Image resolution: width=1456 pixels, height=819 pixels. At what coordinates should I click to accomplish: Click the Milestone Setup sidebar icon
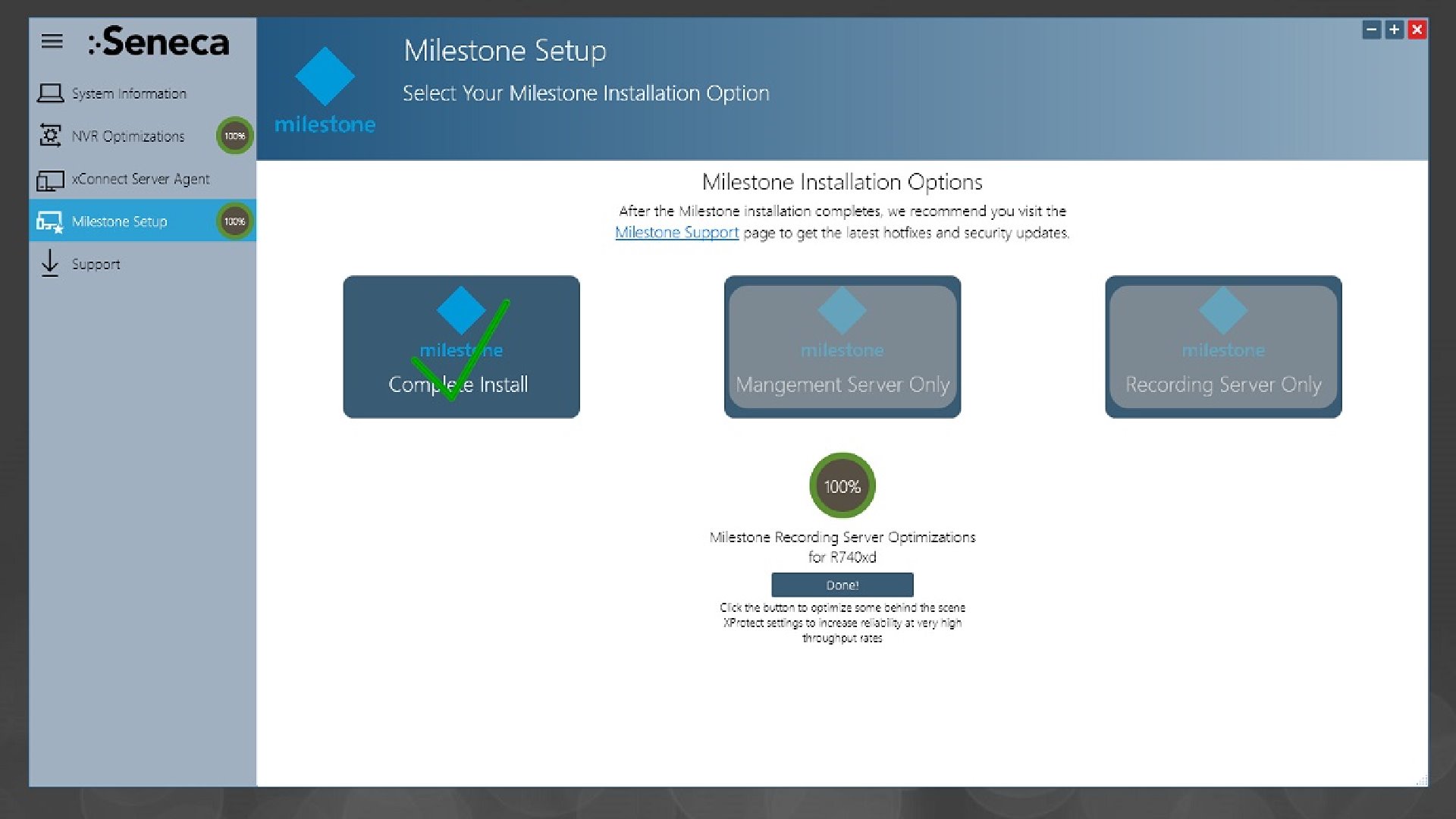(50, 221)
